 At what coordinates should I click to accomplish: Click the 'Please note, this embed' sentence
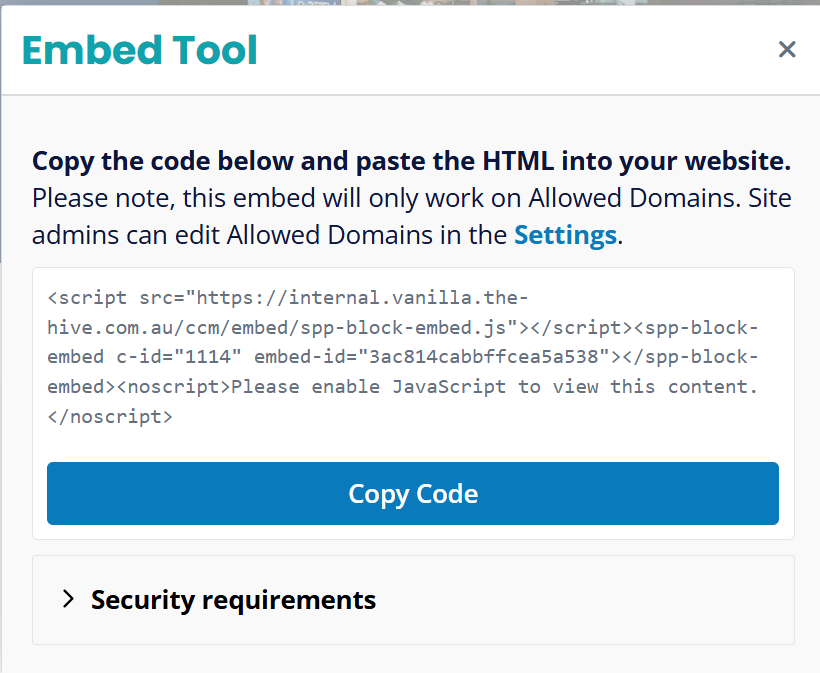point(412,216)
